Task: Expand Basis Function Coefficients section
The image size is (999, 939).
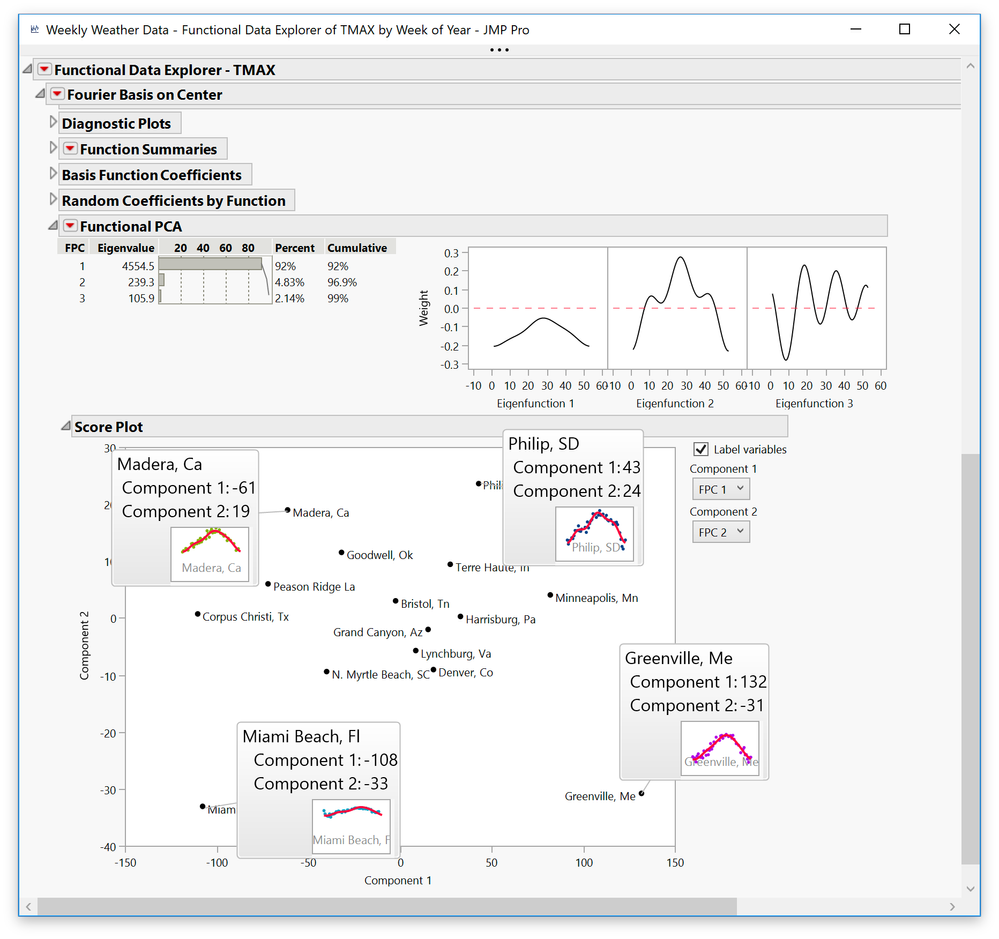Action: 53,173
